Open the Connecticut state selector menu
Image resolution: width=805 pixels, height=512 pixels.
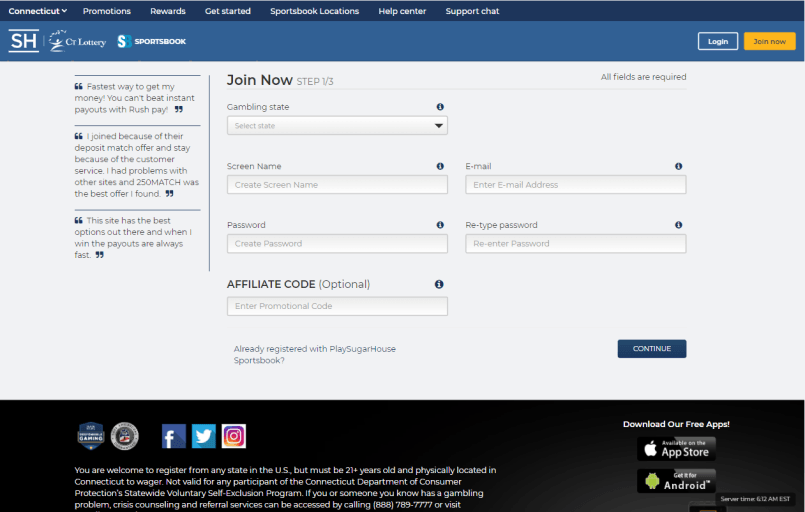click(37, 11)
